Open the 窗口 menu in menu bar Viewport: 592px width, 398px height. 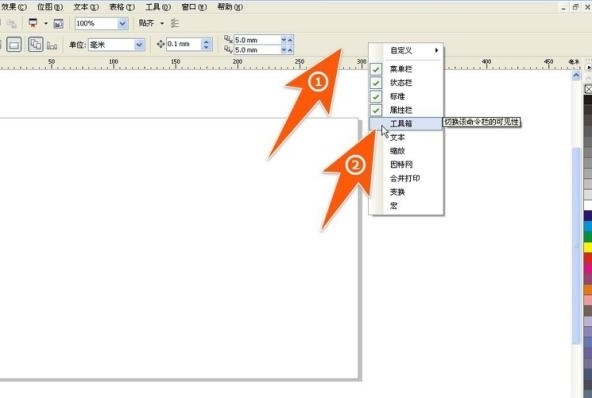[x=194, y=7]
